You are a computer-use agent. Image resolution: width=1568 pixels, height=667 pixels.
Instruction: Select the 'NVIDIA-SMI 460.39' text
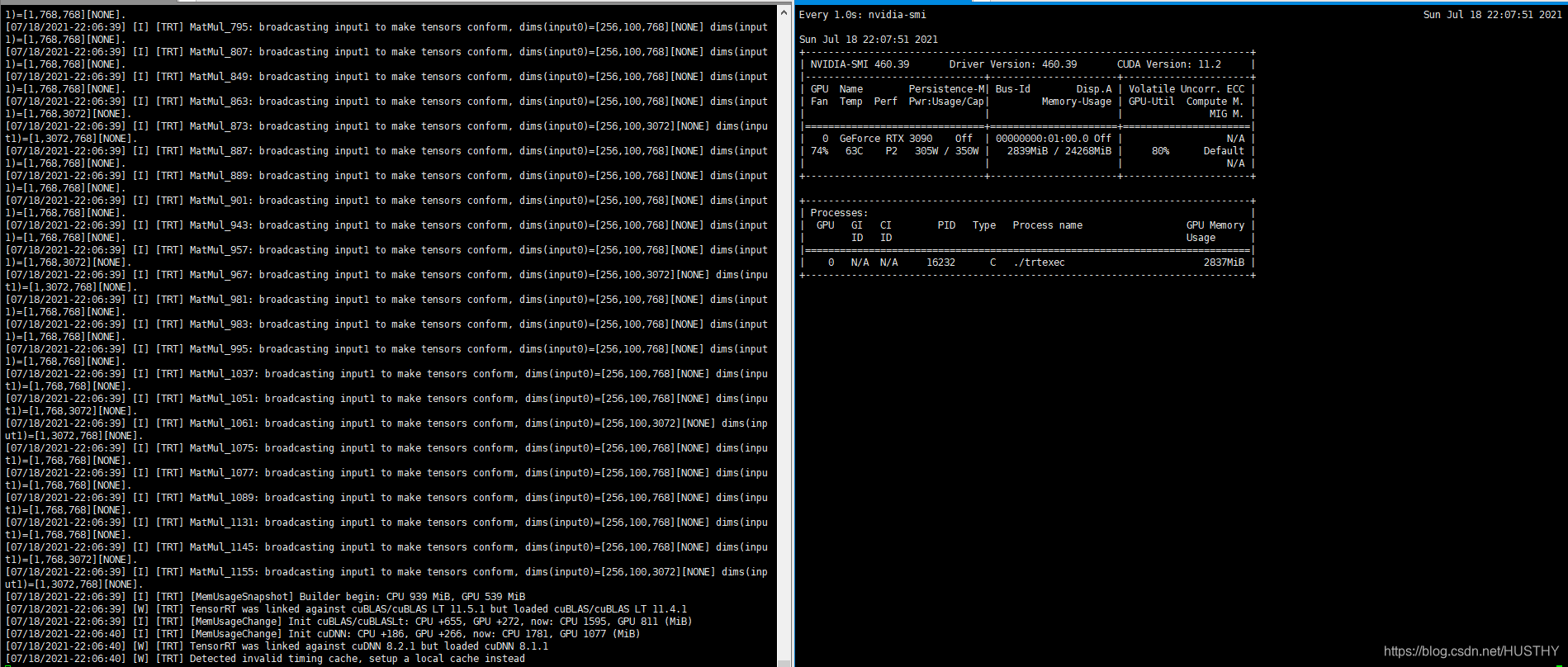[x=860, y=64]
